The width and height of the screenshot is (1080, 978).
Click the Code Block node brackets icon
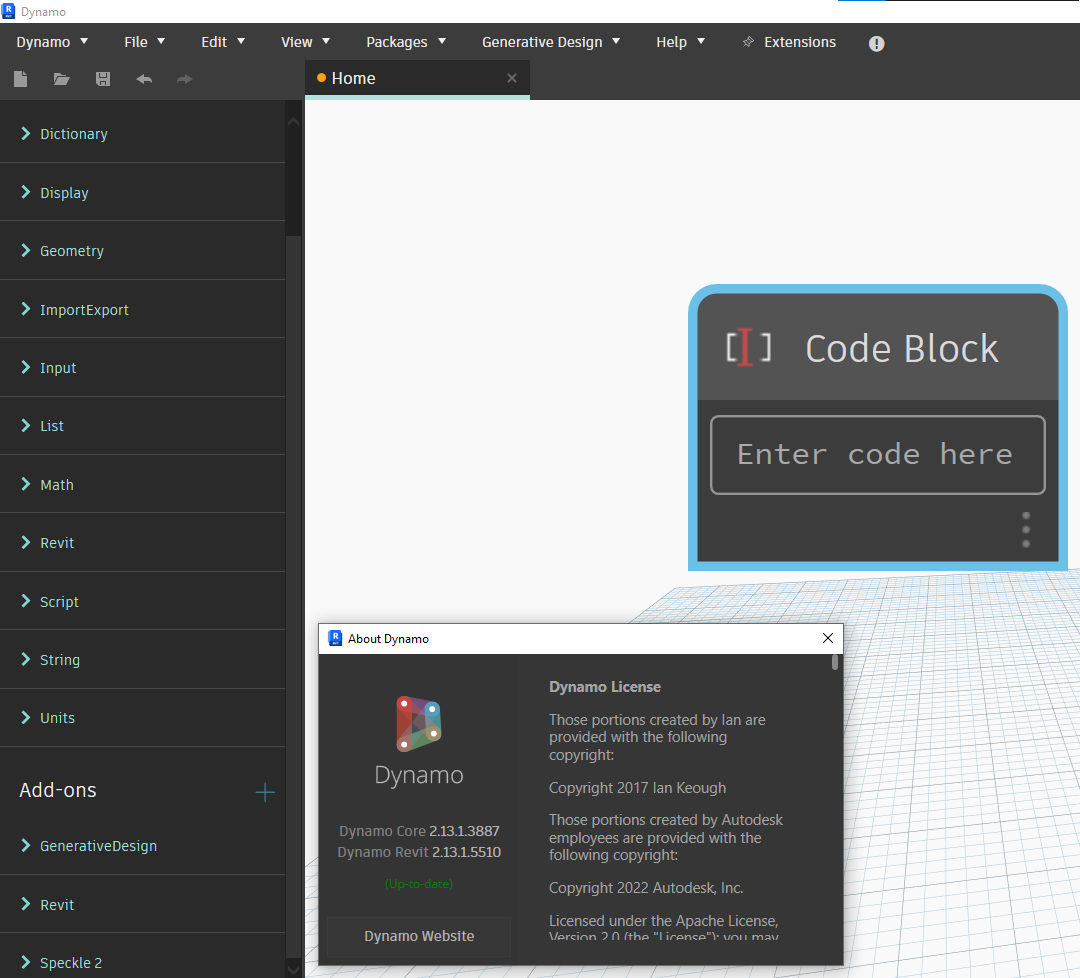pyautogui.click(x=748, y=347)
